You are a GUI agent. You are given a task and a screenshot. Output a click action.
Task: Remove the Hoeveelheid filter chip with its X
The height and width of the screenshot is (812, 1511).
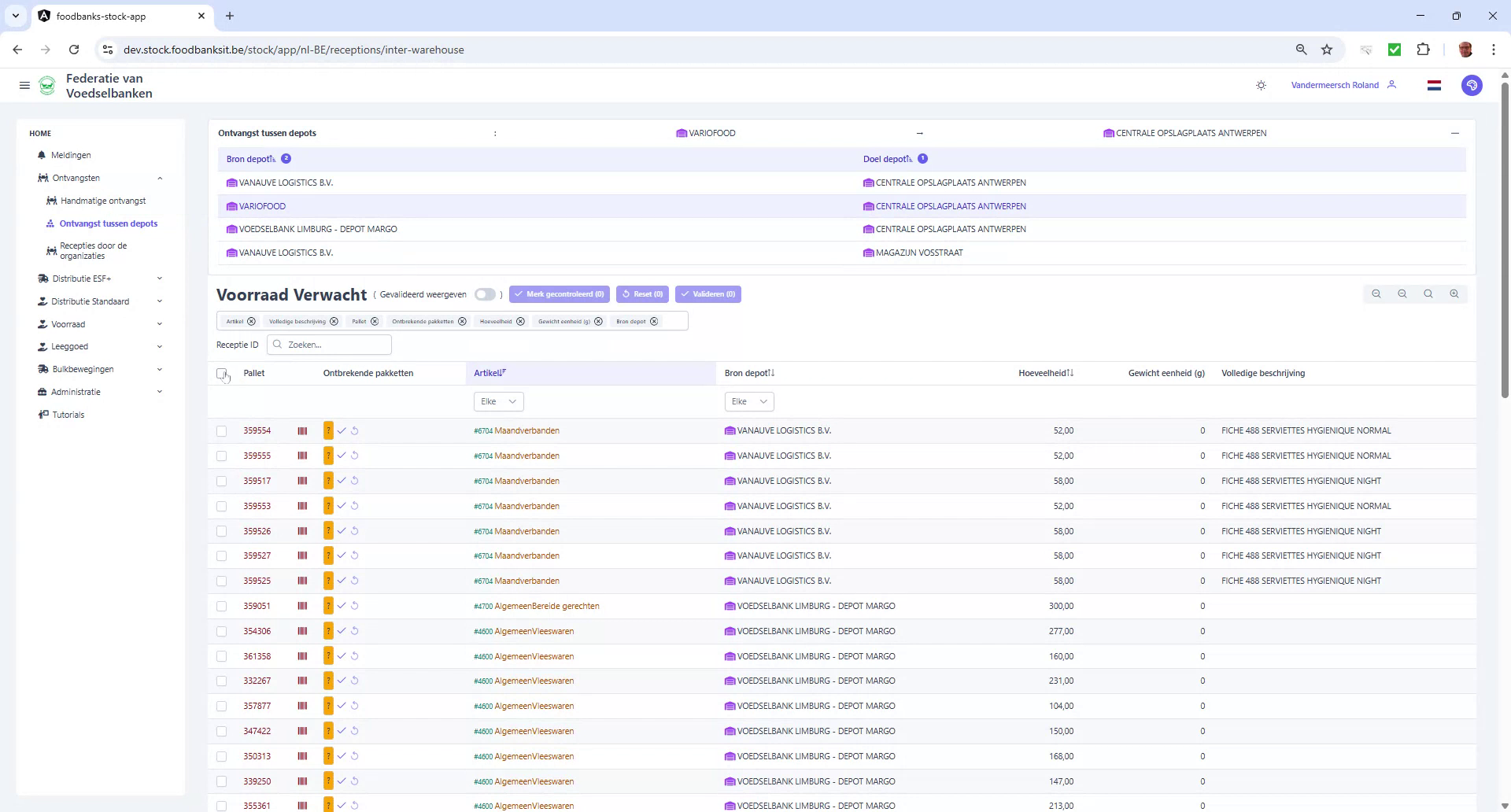click(x=520, y=321)
